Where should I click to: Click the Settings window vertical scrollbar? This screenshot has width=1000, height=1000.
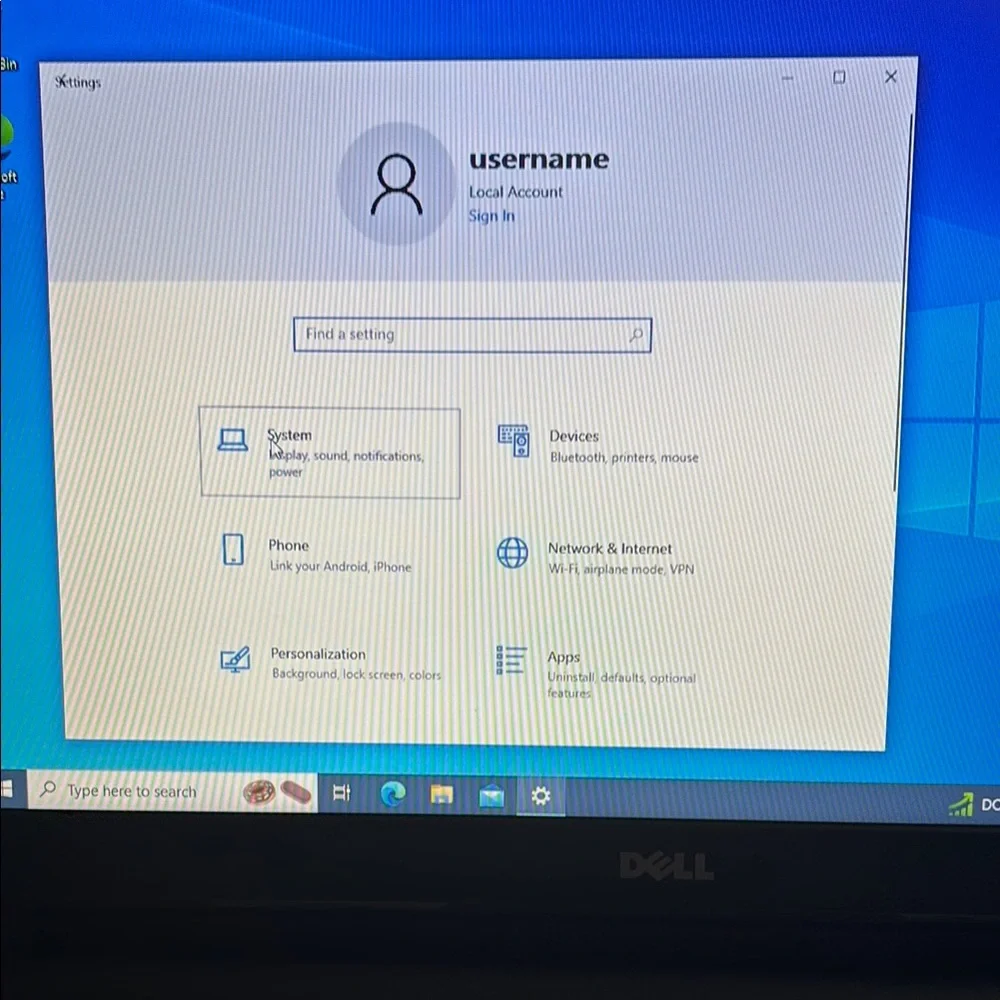(902, 303)
